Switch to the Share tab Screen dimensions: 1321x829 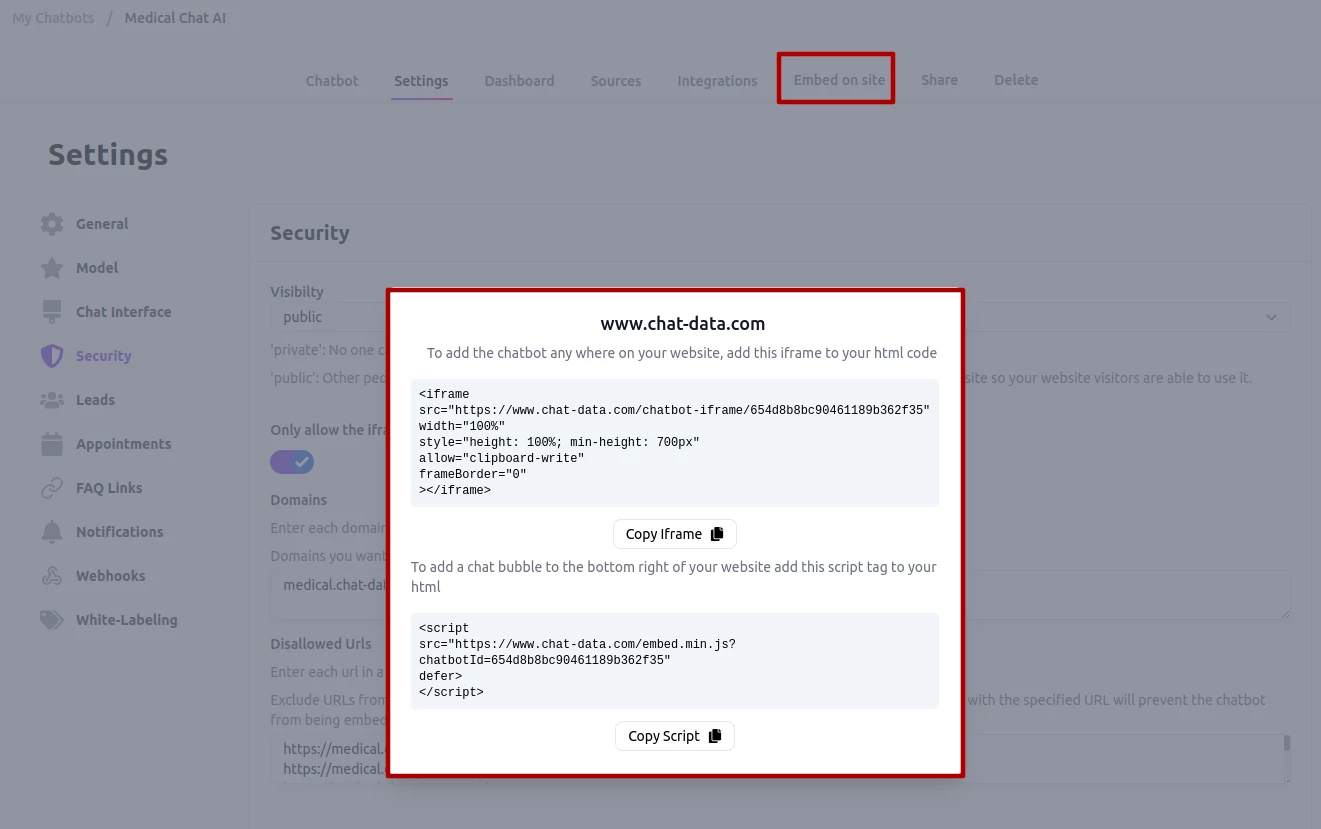tap(940, 80)
